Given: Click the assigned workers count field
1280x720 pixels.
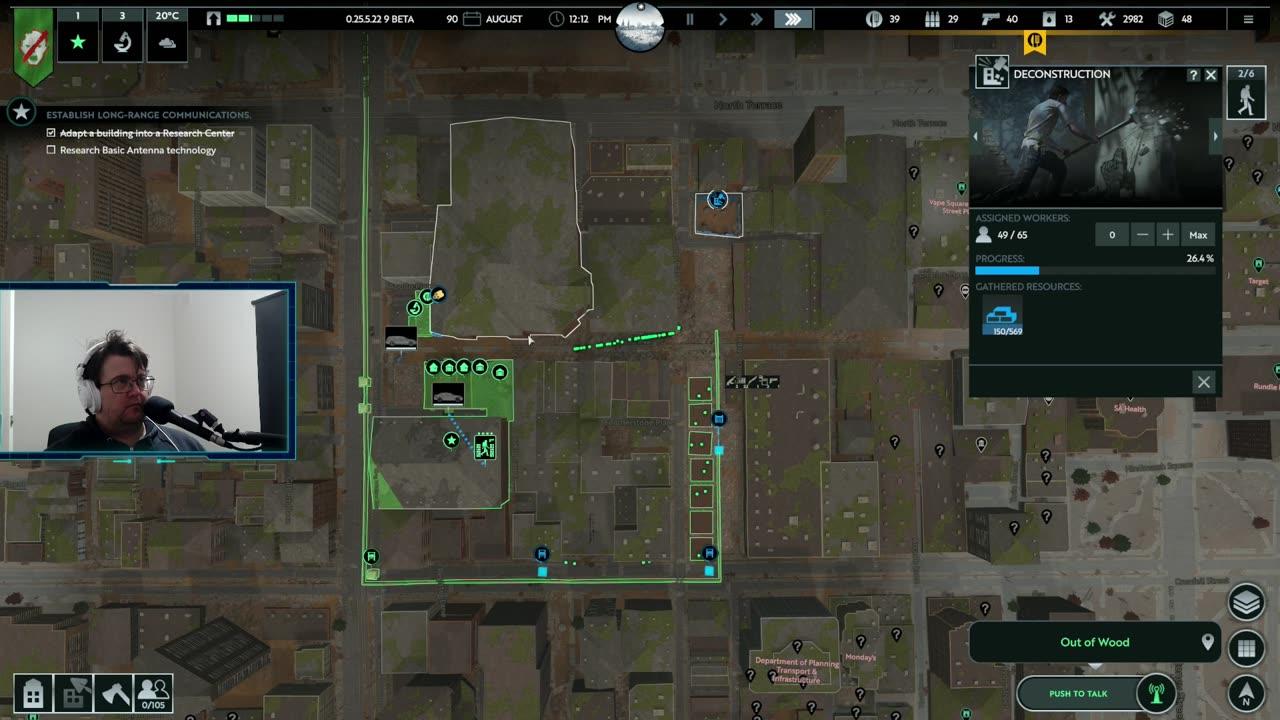Looking at the screenshot, I should click(1112, 235).
